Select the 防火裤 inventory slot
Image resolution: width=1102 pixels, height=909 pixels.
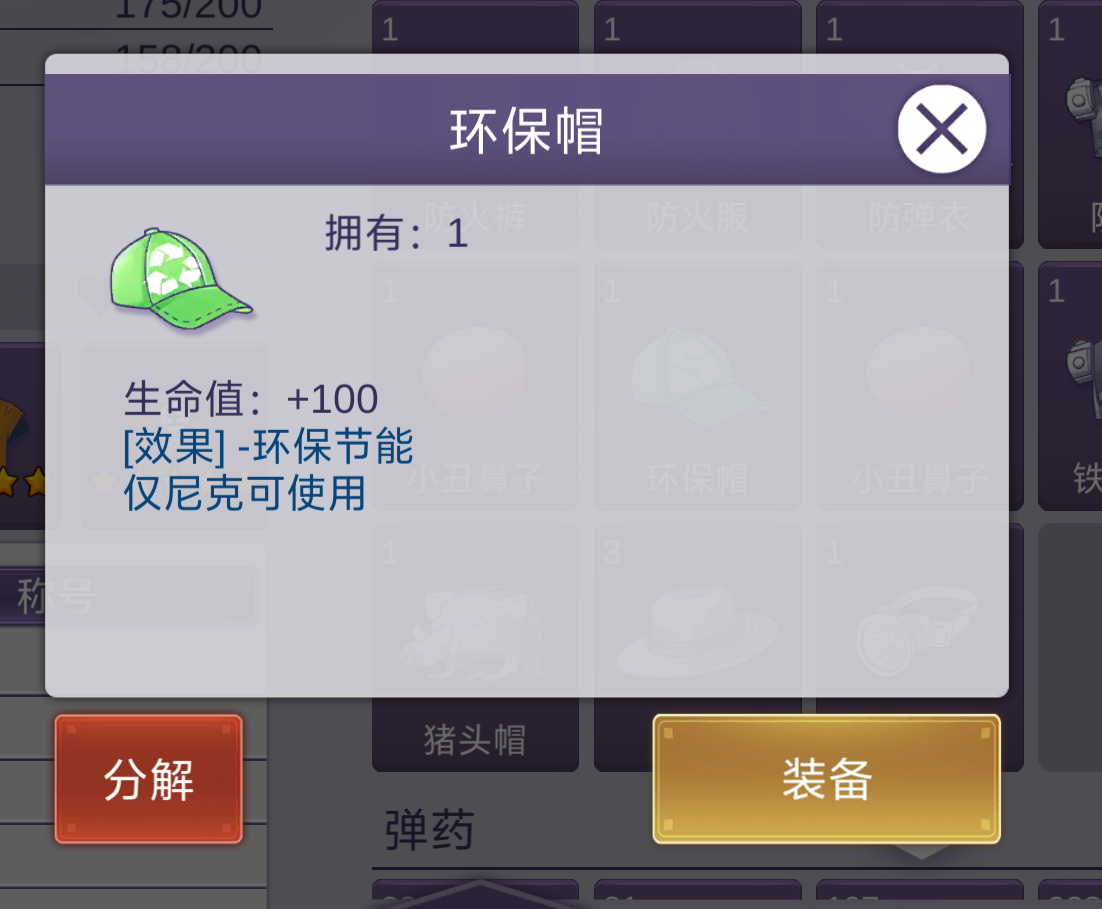[x=475, y=124]
